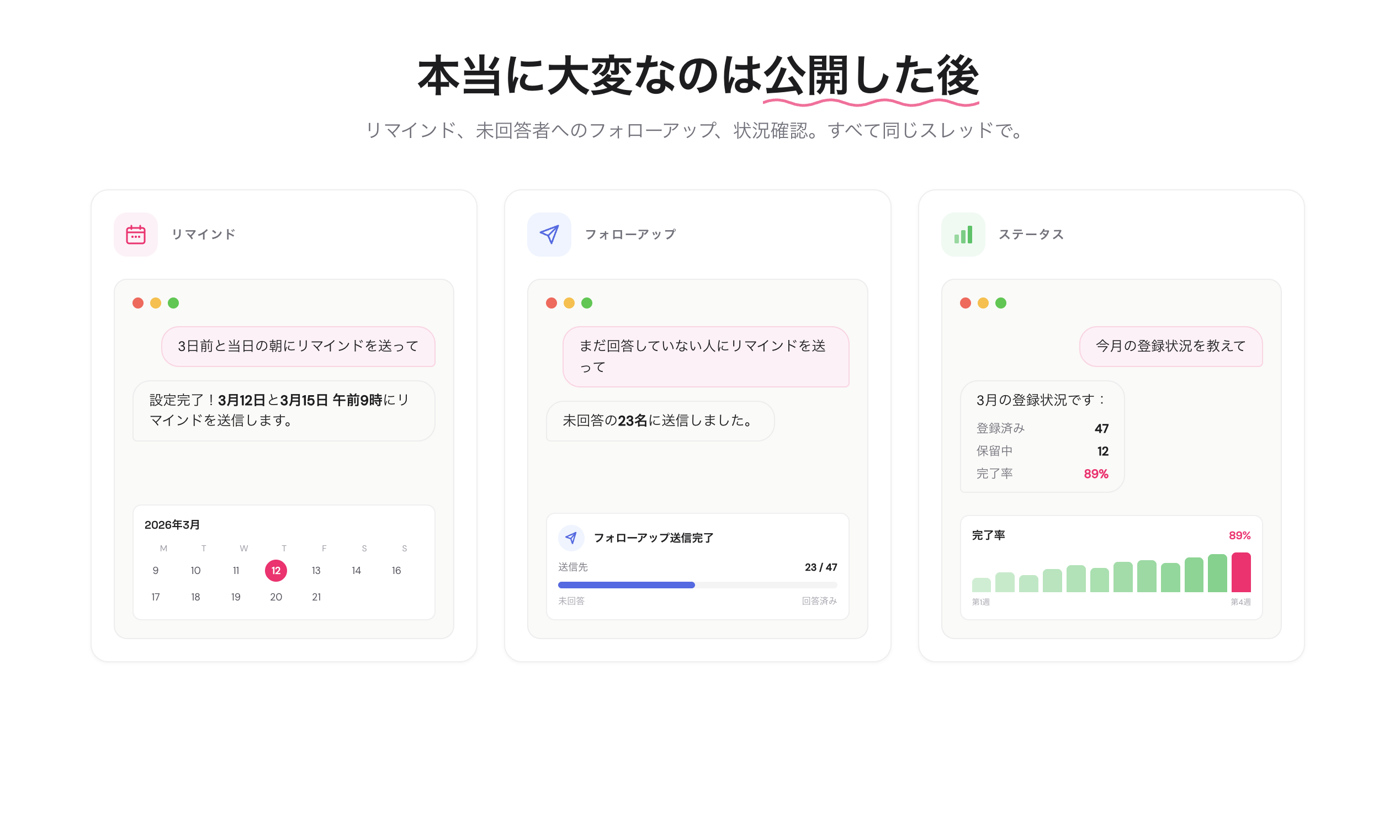The image size is (1400, 840).
Task: Click yellow dot in follow-up window
Action: [x=569, y=303]
